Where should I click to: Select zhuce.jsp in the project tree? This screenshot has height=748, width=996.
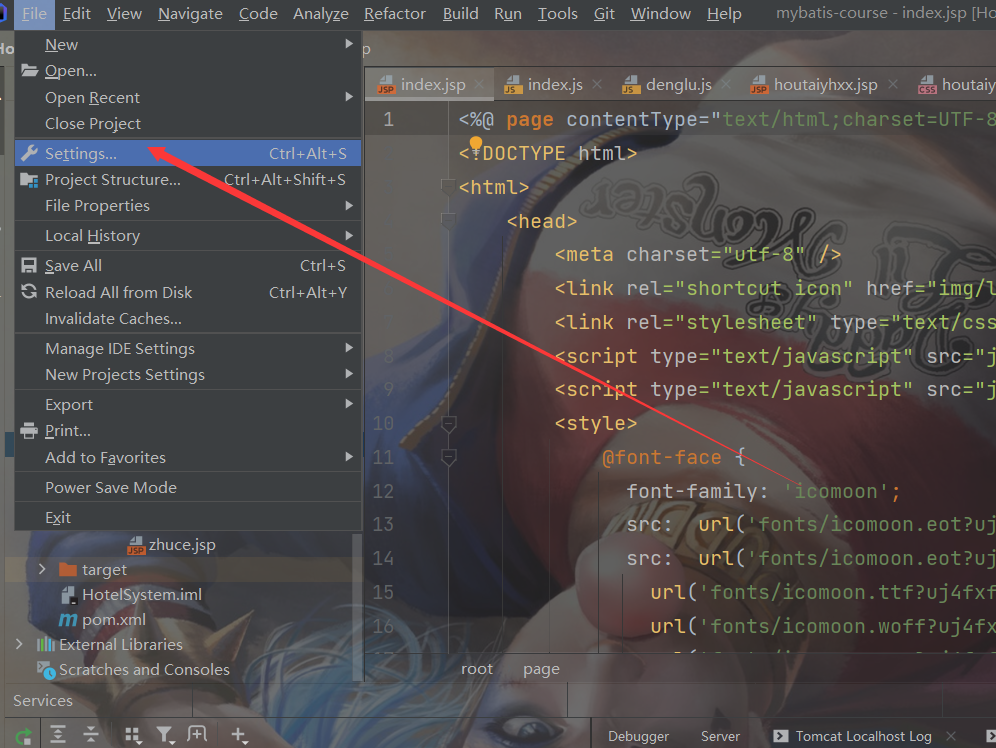coord(172,545)
